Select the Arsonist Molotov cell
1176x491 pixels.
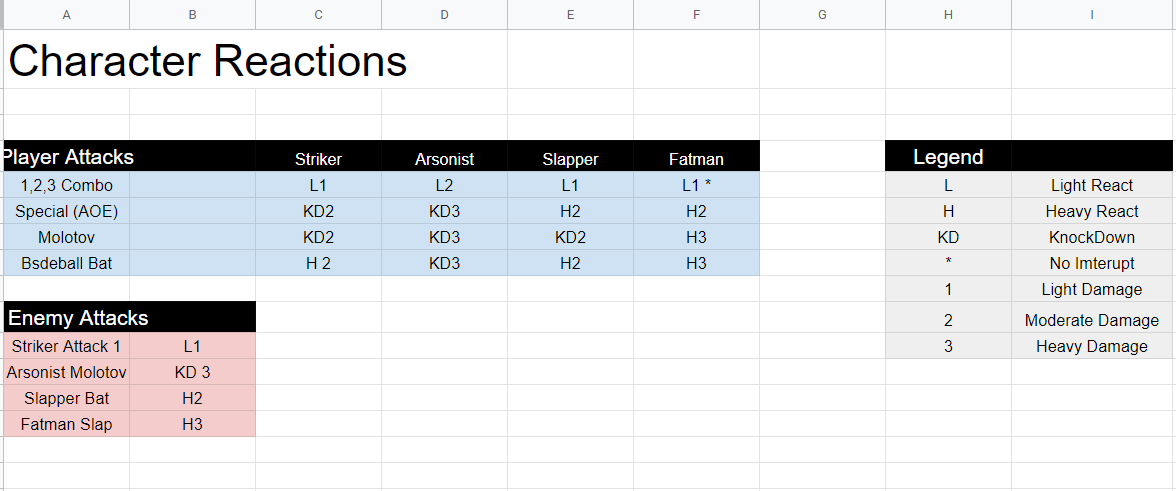click(x=66, y=372)
